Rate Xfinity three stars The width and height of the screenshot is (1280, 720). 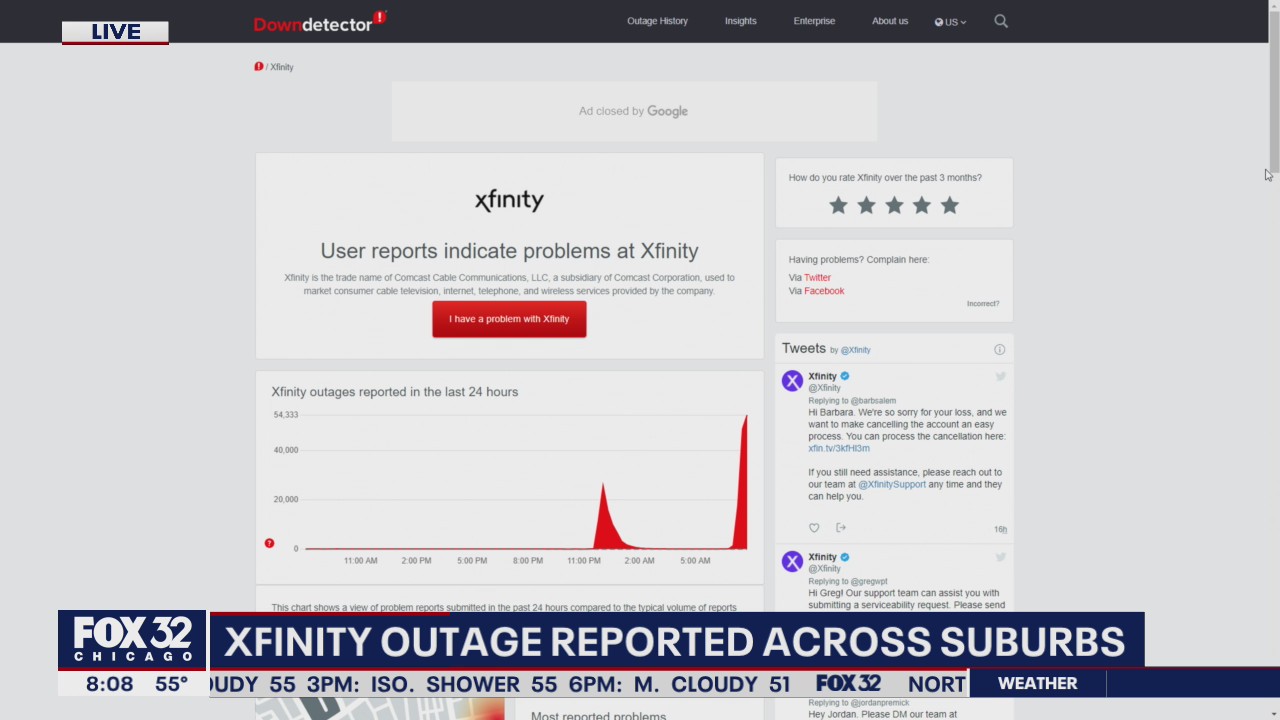click(x=894, y=205)
